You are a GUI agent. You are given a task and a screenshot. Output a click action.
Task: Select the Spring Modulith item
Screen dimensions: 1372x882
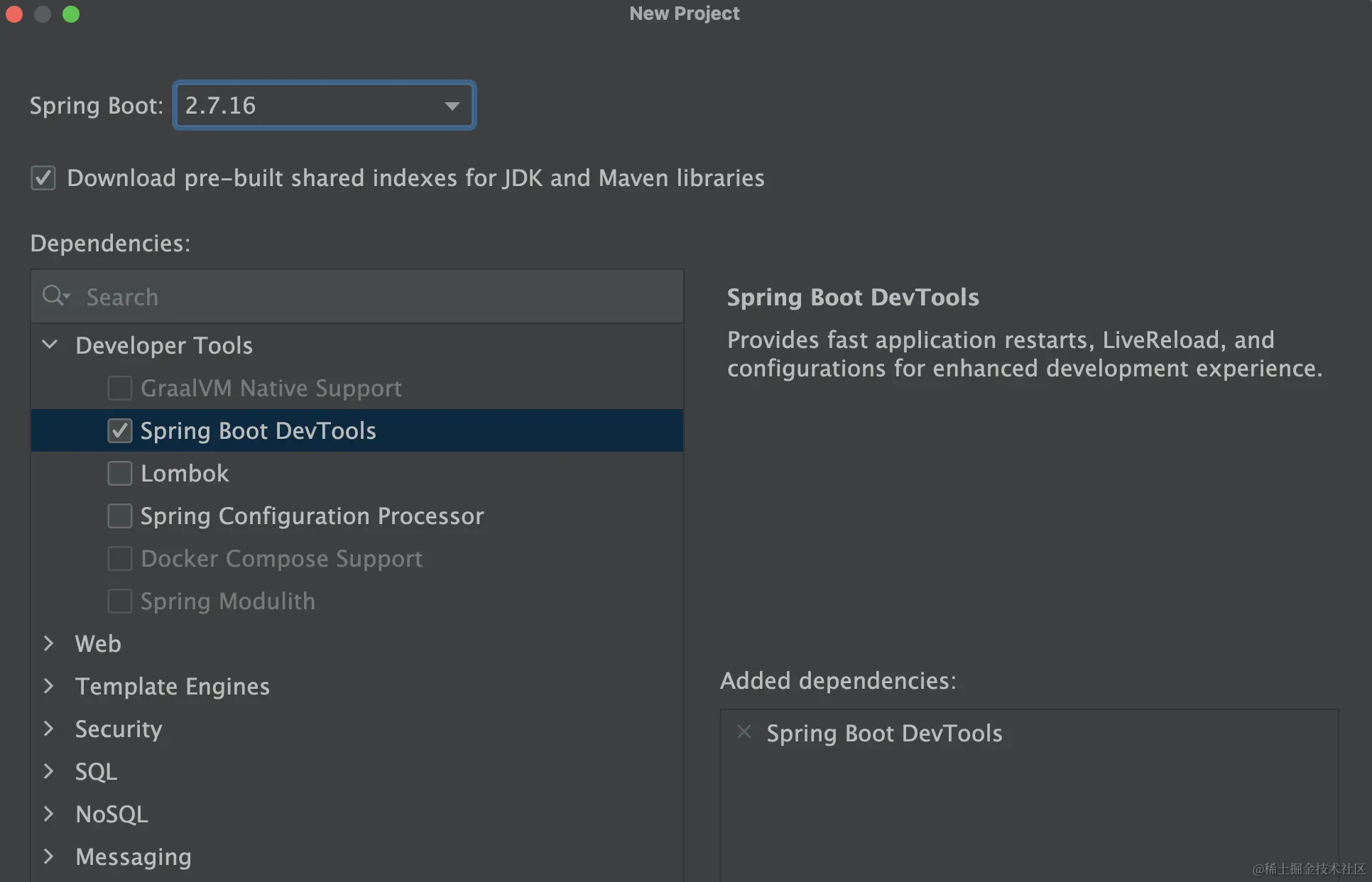point(227,601)
